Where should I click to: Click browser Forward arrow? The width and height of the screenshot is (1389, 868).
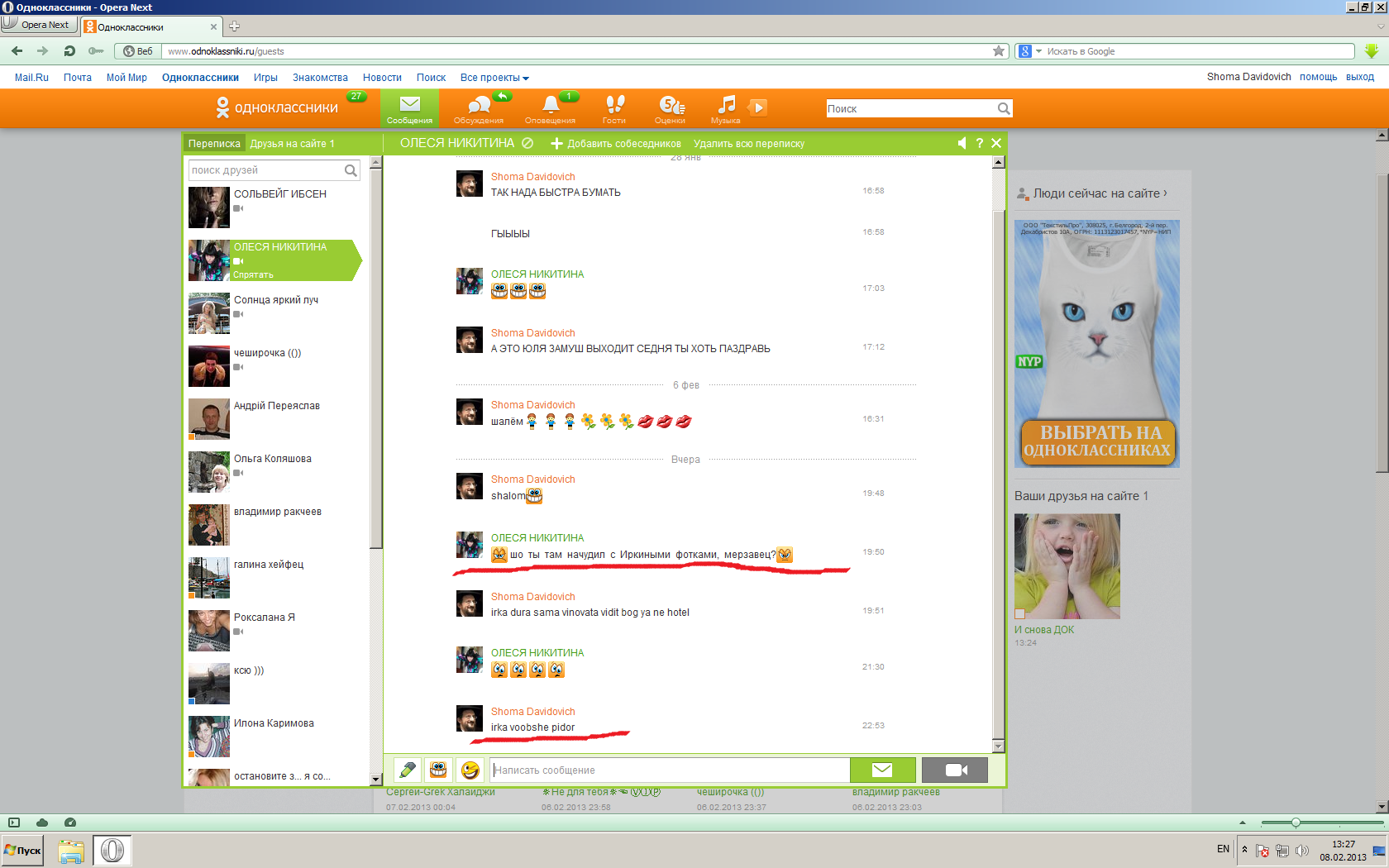click(42, 51)
